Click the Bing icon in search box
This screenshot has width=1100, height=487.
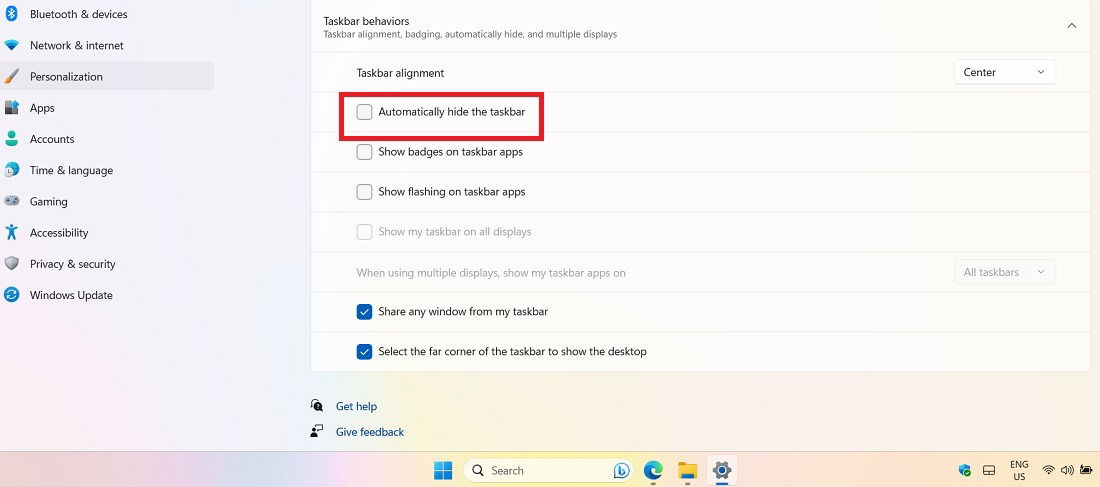(621, 470)
